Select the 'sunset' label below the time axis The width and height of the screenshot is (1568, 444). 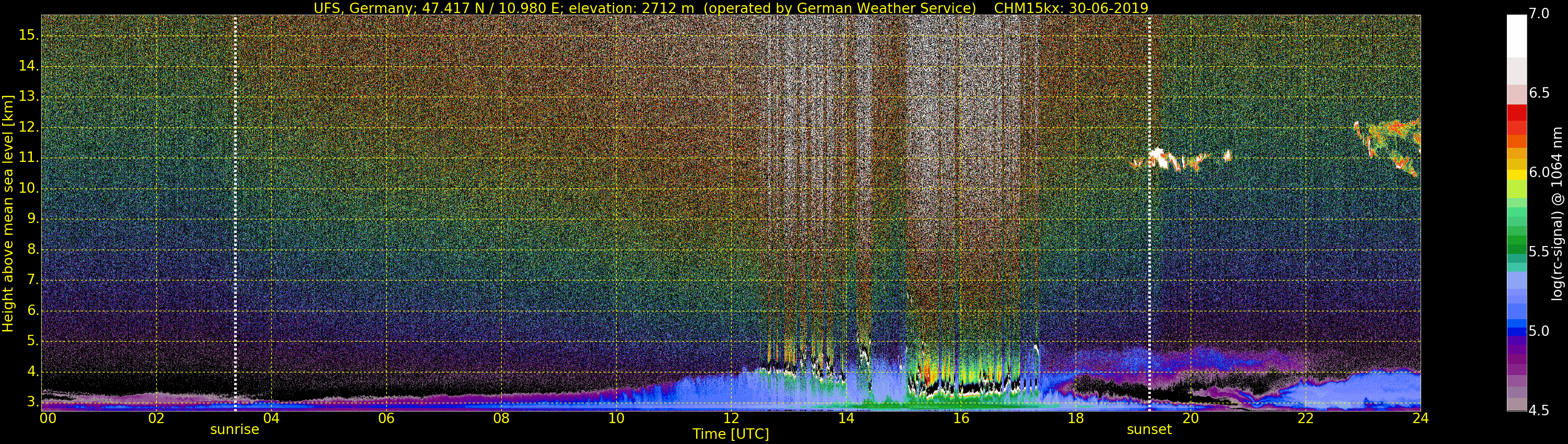[1149, 429]
